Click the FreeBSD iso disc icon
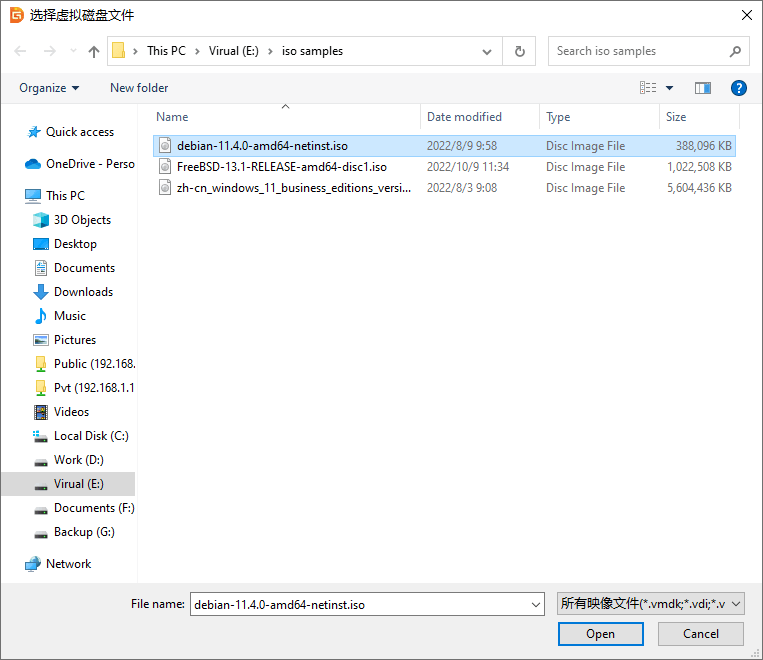This screenshot has width=763, height=660. (165, 167)
